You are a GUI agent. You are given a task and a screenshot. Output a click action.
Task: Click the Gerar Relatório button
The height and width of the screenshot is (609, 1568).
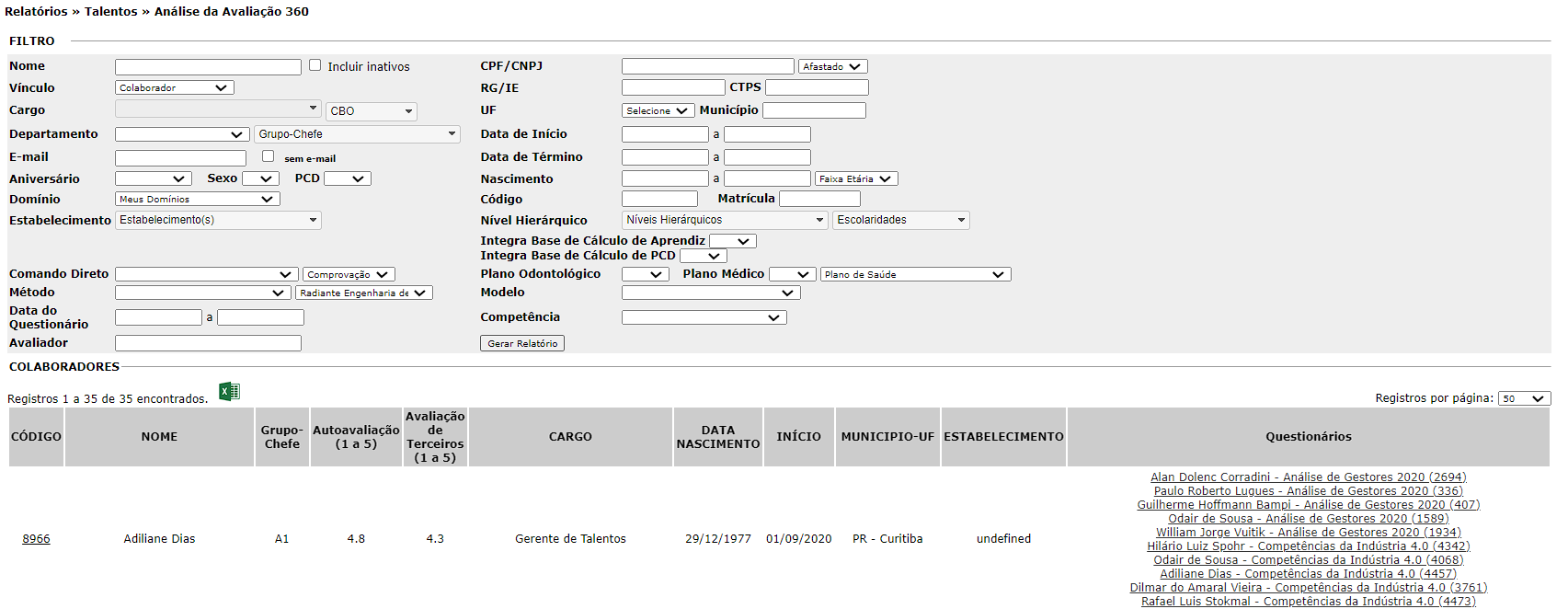[521, 343]
